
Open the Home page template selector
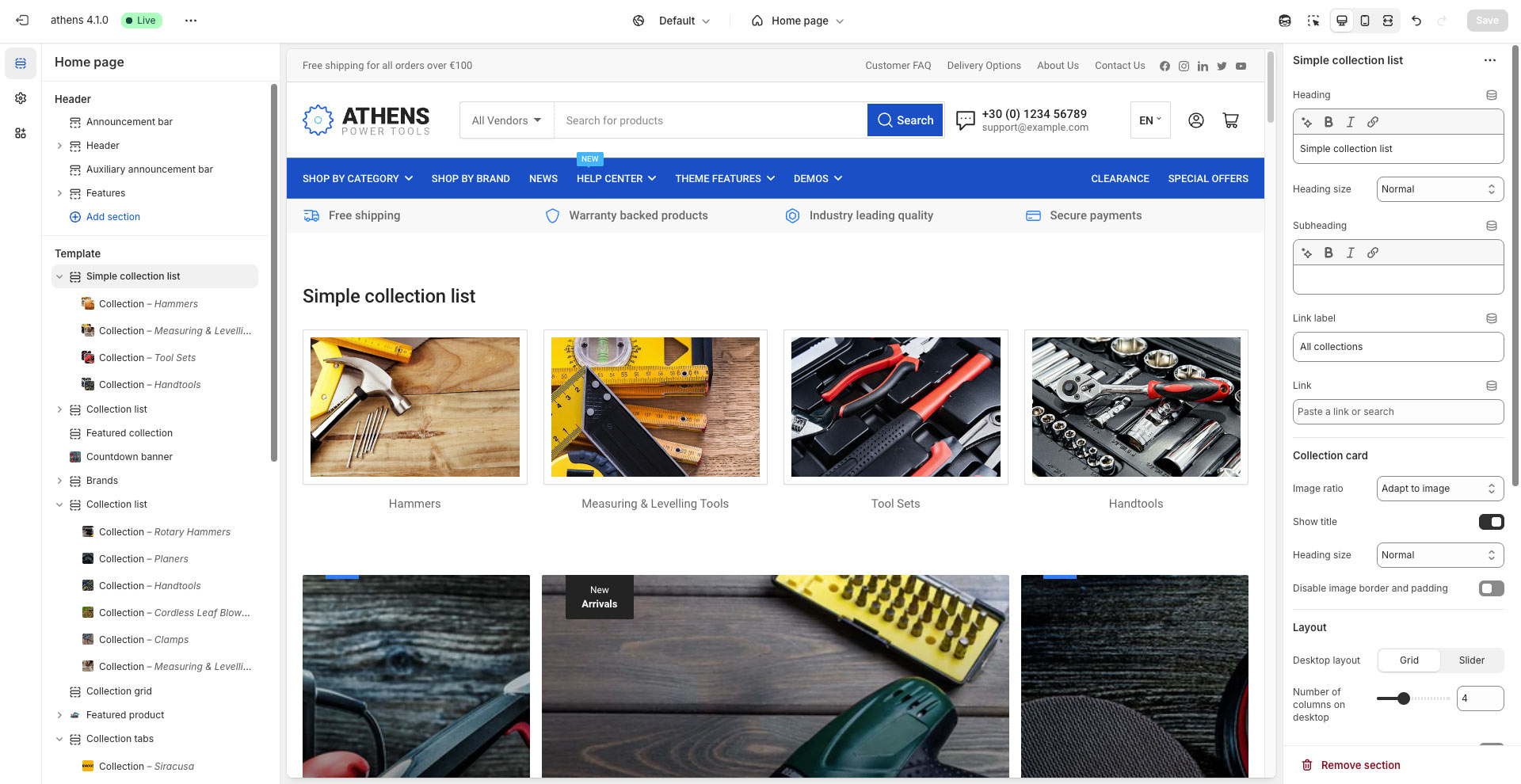[798, 21]
